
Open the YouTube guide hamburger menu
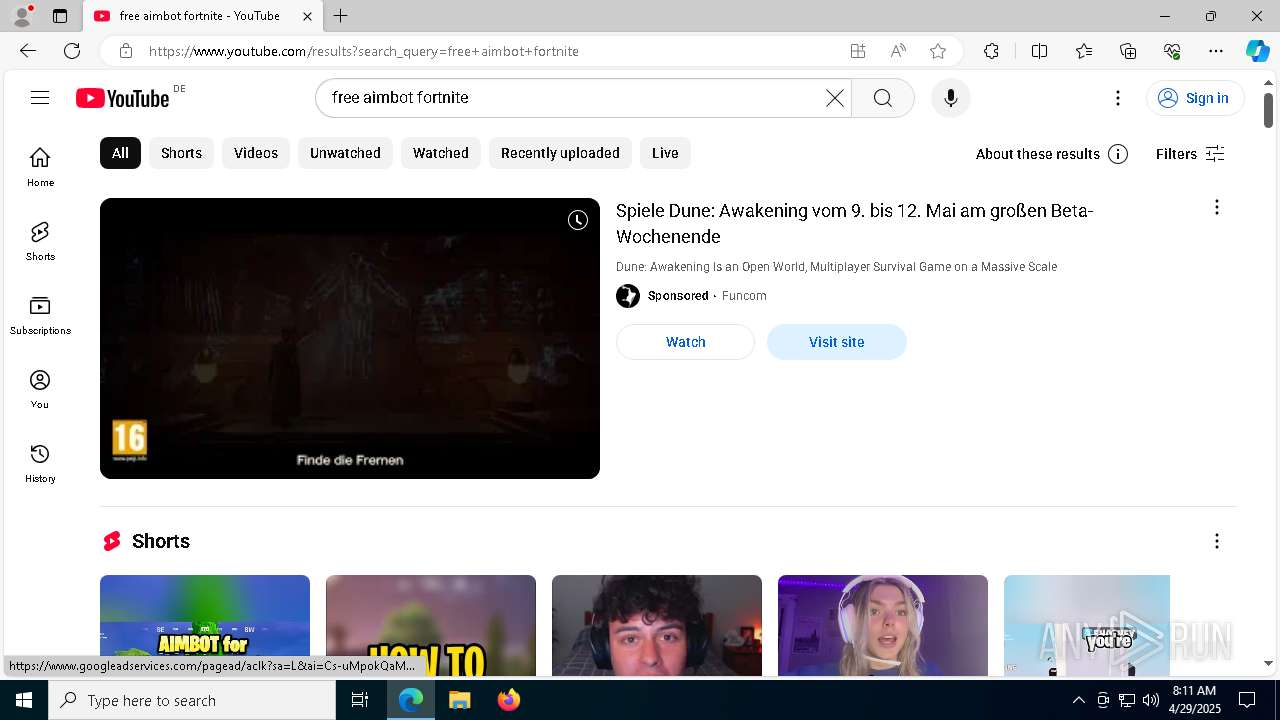coord(40,97)
